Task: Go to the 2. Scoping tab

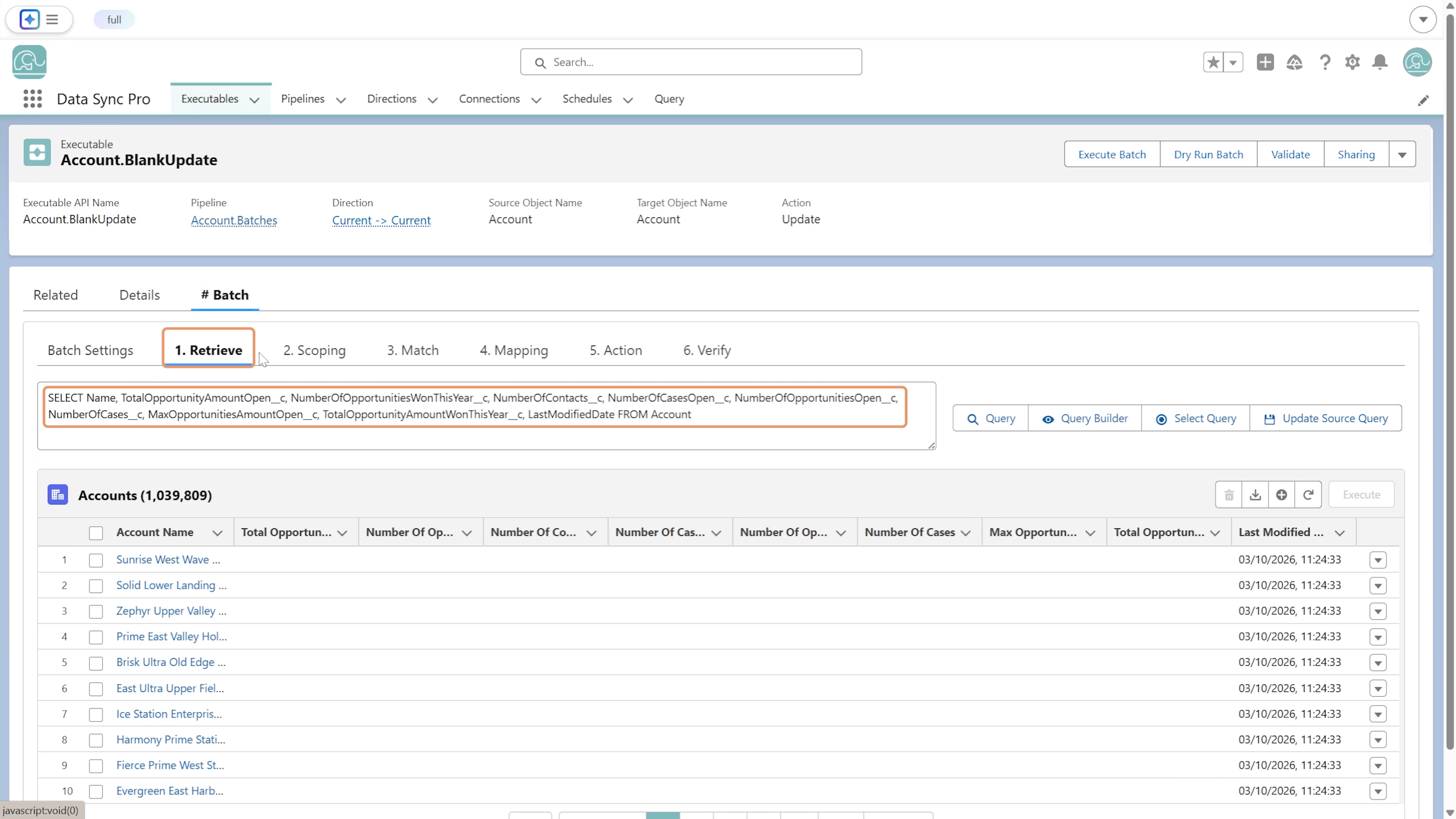Action: (314, 350)
